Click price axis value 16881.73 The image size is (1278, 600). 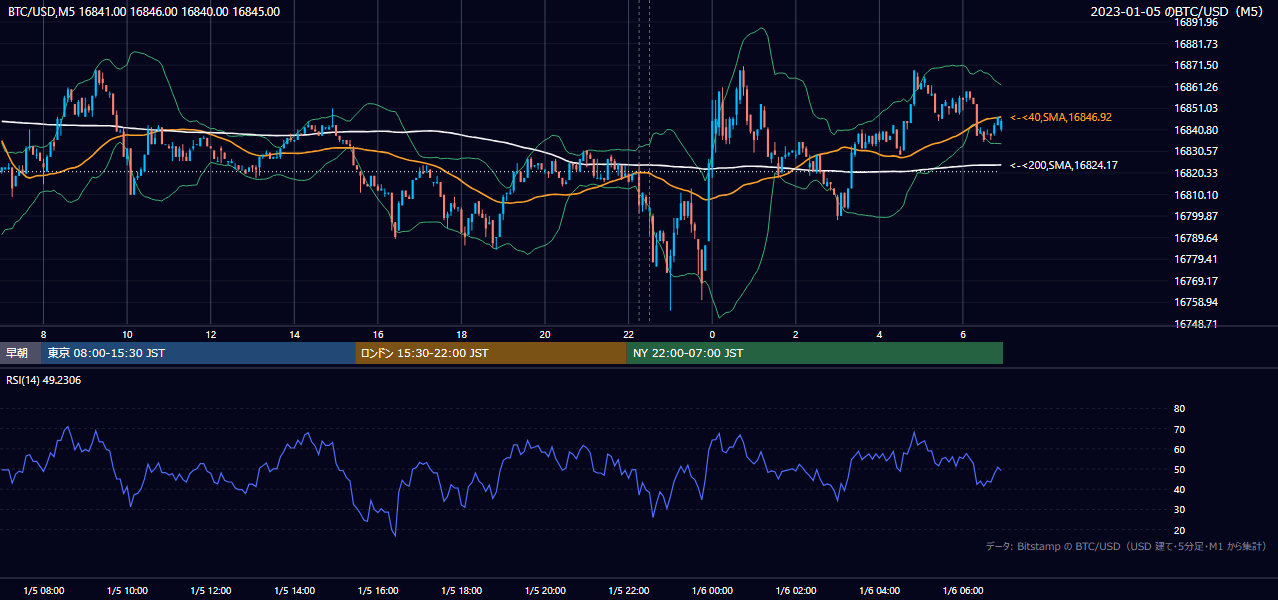pos(1196,44)
